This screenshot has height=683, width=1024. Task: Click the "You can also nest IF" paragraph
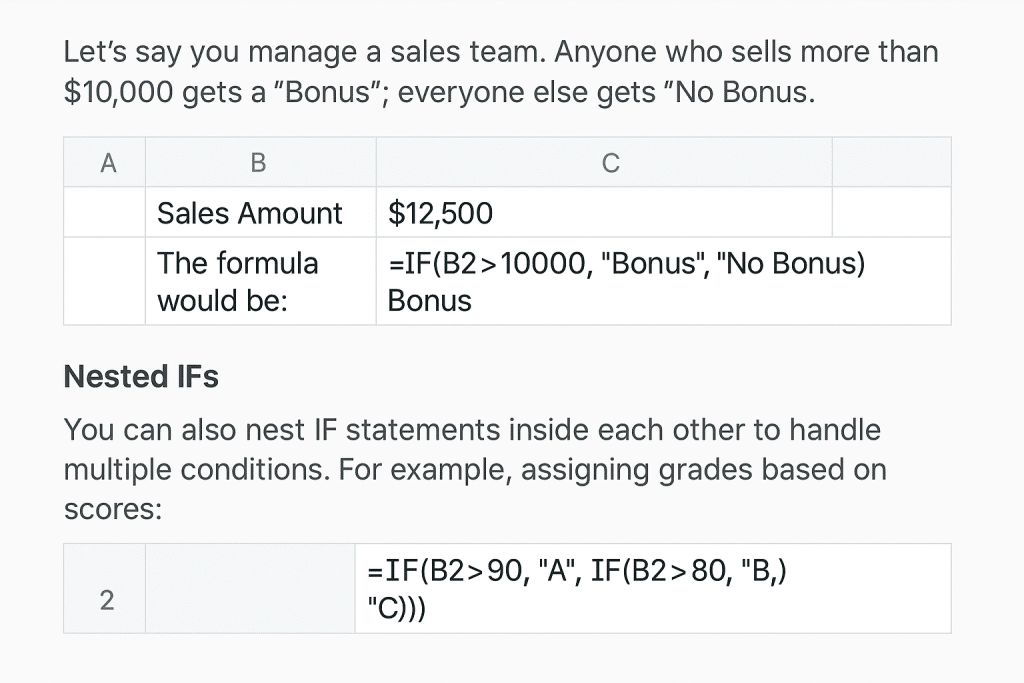[x=472, y=450]
